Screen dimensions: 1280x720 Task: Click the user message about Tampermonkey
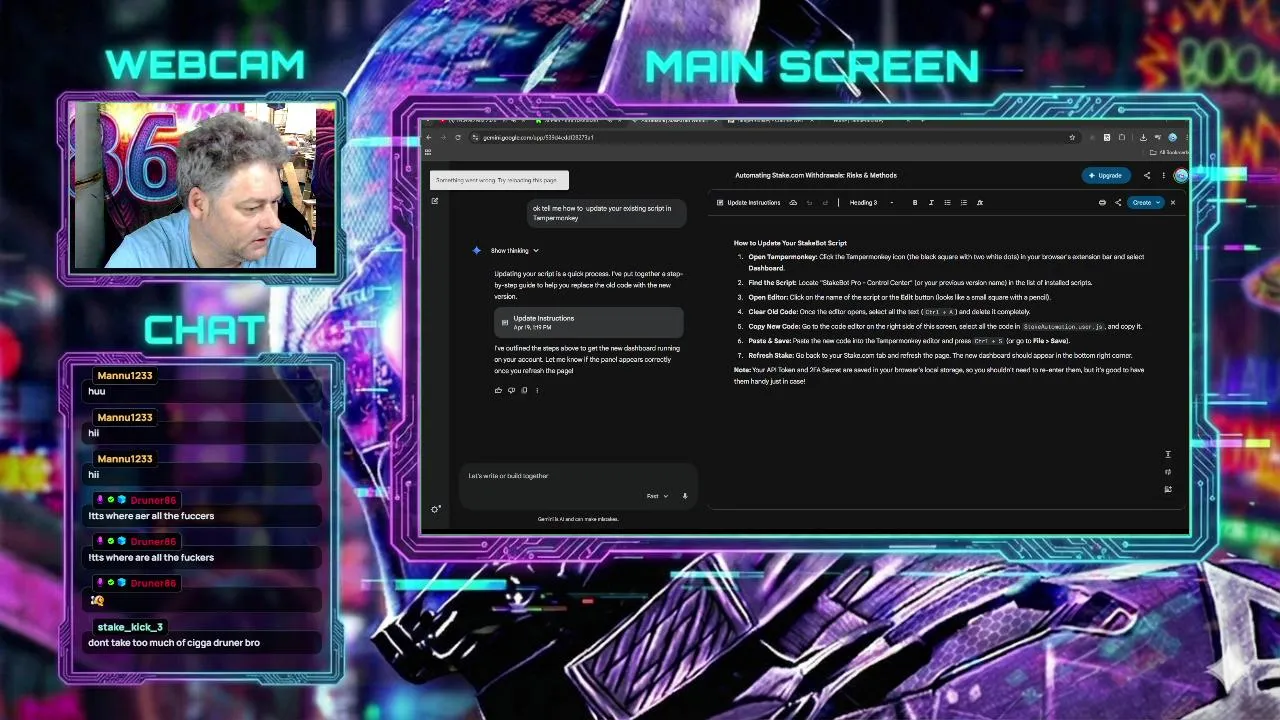coord(607,213)
